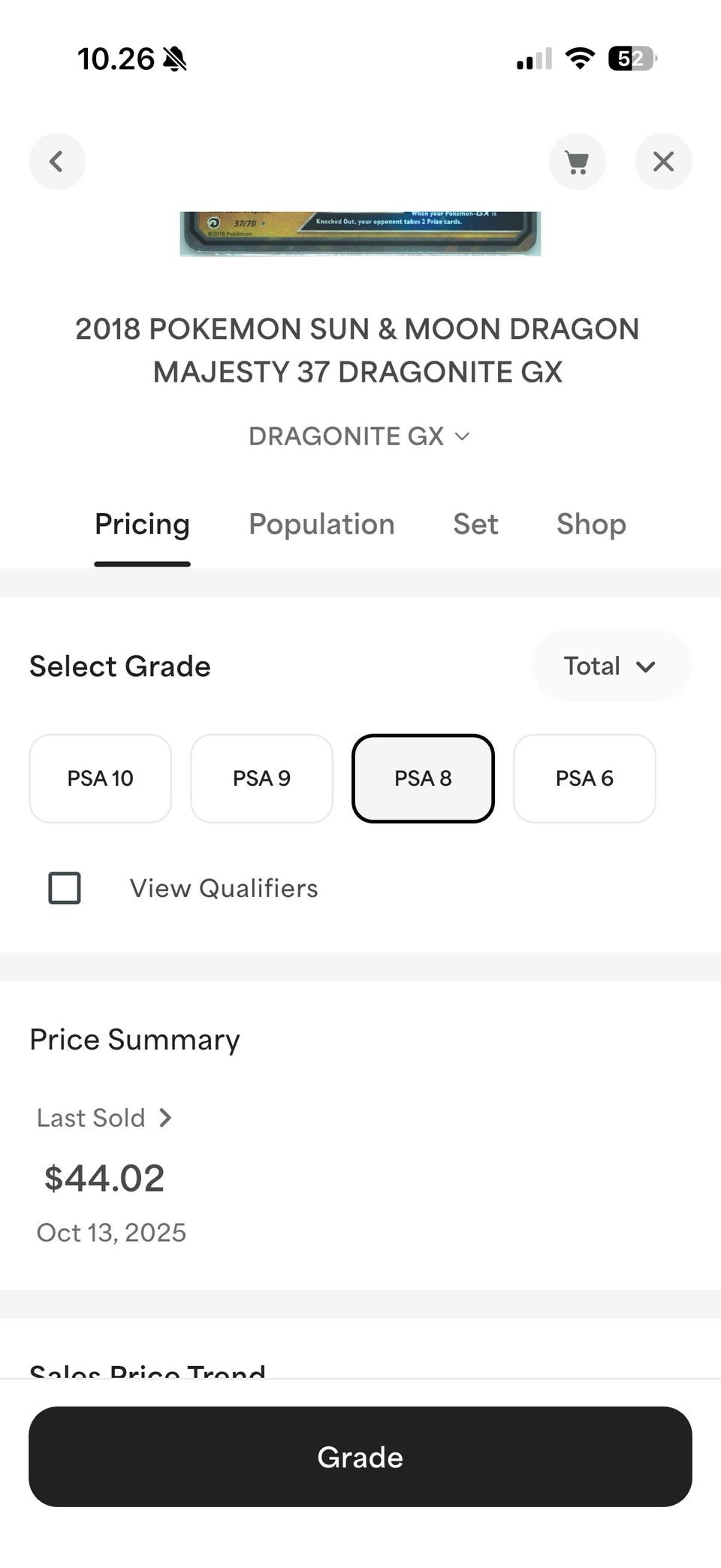
Task: Expand the DRAGONITE GX dropdown
Action: click(x=360, y=437)
